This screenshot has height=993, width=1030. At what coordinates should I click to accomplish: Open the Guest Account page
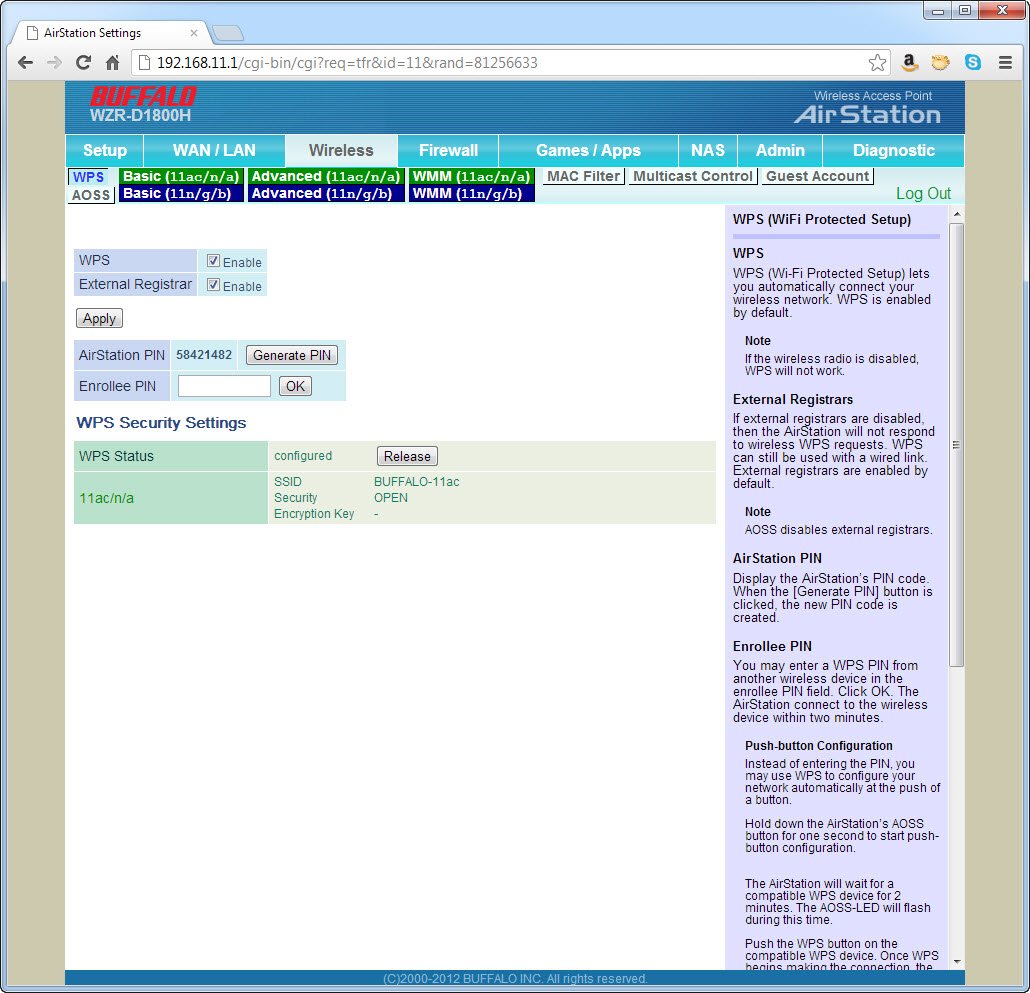pyautogui.click(x=817, y=177)
